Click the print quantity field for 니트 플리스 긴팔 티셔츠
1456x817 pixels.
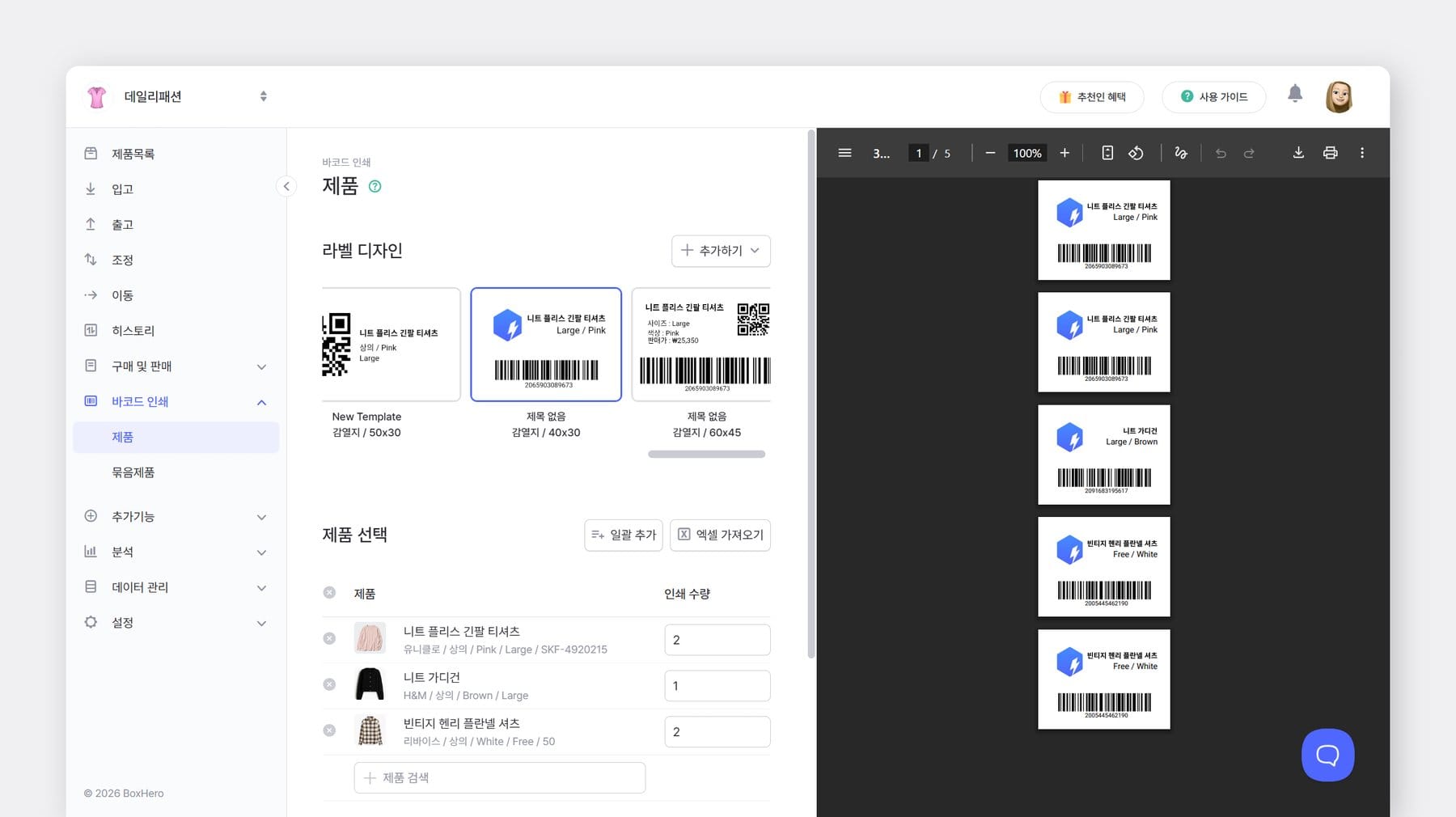click(x=717, y=639)
